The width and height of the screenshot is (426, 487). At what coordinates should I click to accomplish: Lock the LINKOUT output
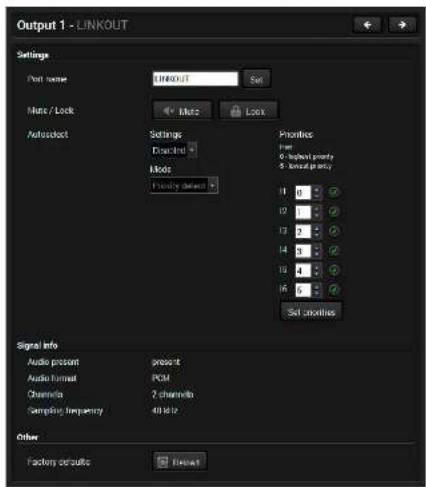tap(248, 111)
